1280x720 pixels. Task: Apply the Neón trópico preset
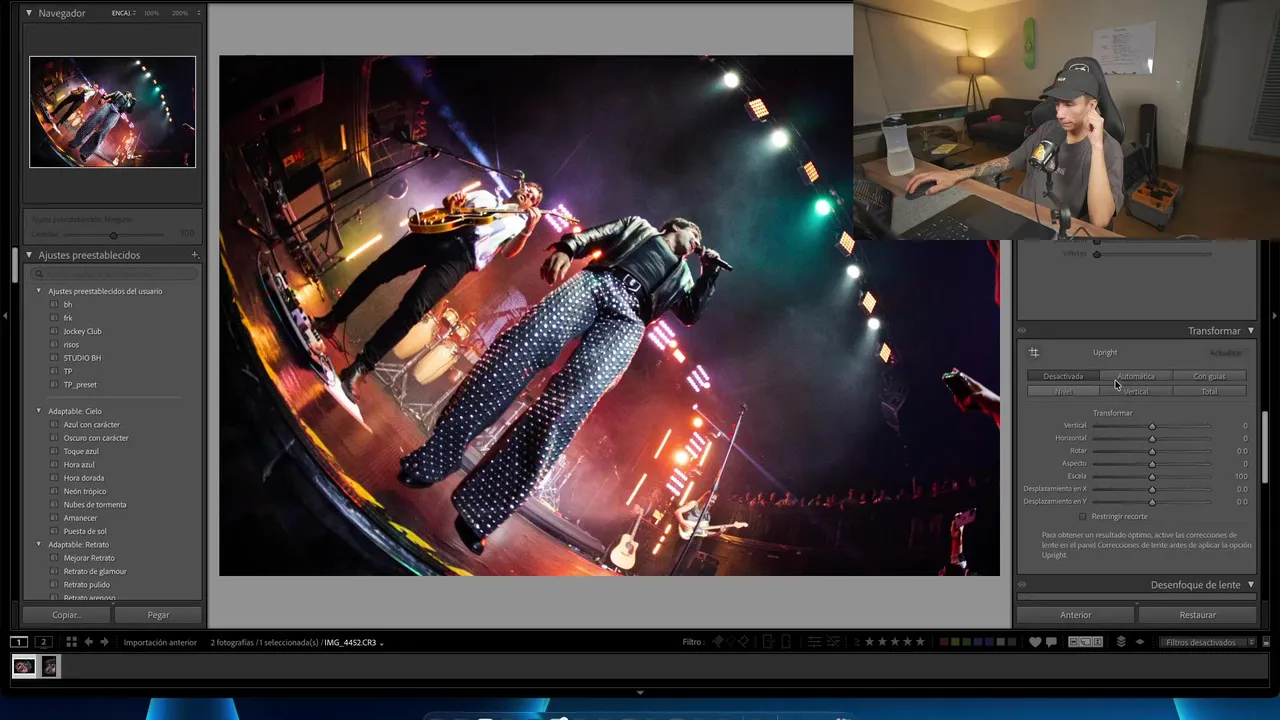pos(85,491)
